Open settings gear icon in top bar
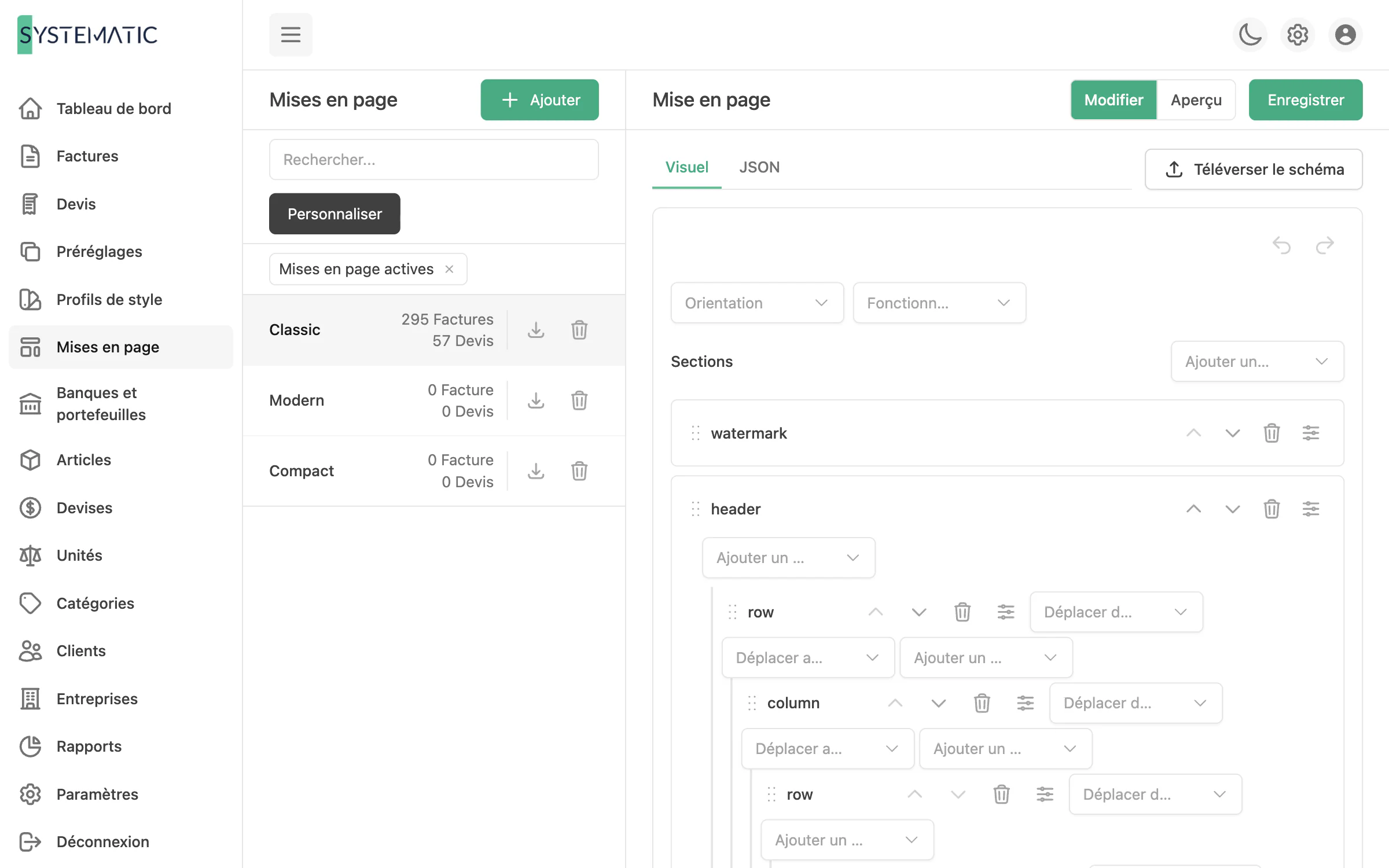1389x868 pixels. (x=1298, y=35)
